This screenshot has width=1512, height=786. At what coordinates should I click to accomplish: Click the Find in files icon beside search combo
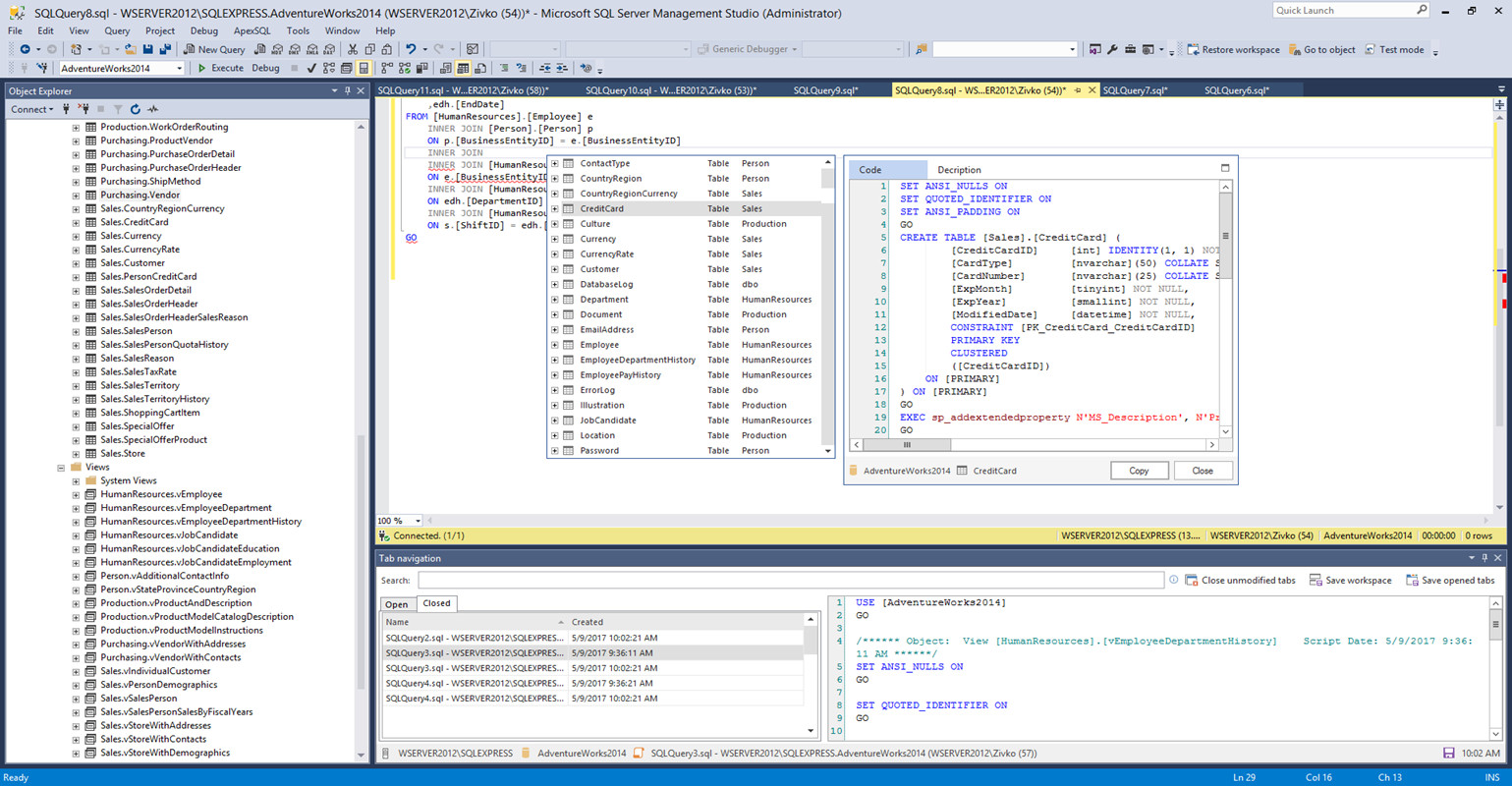pos(921,49)
